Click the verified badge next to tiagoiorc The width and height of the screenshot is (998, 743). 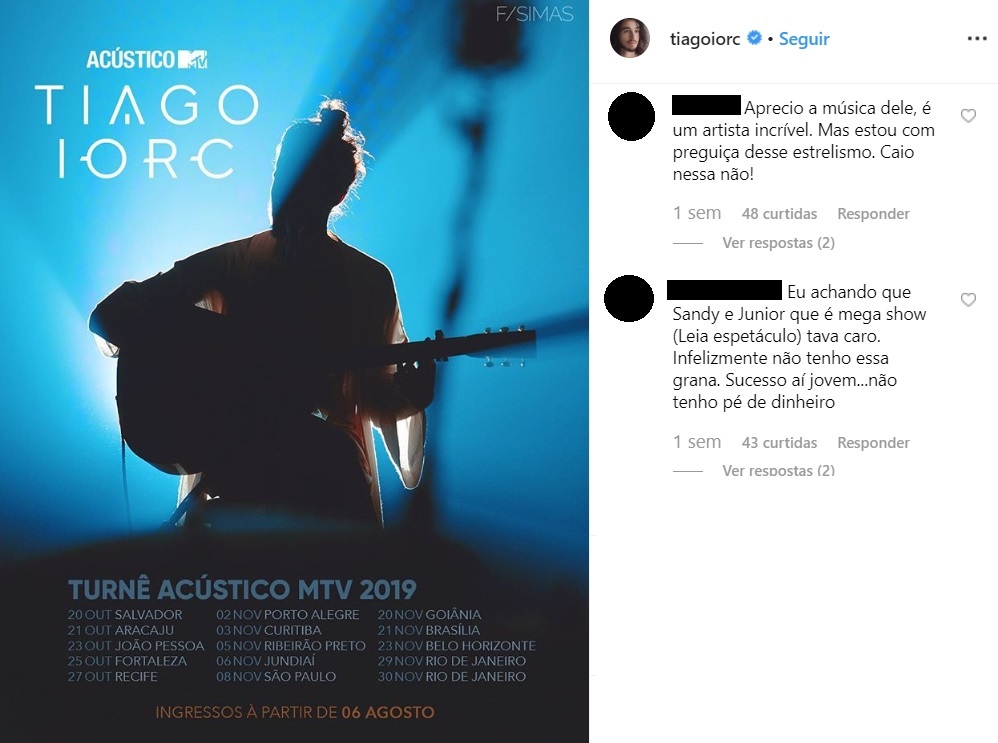pyautogui.click(x=754, y=38)
